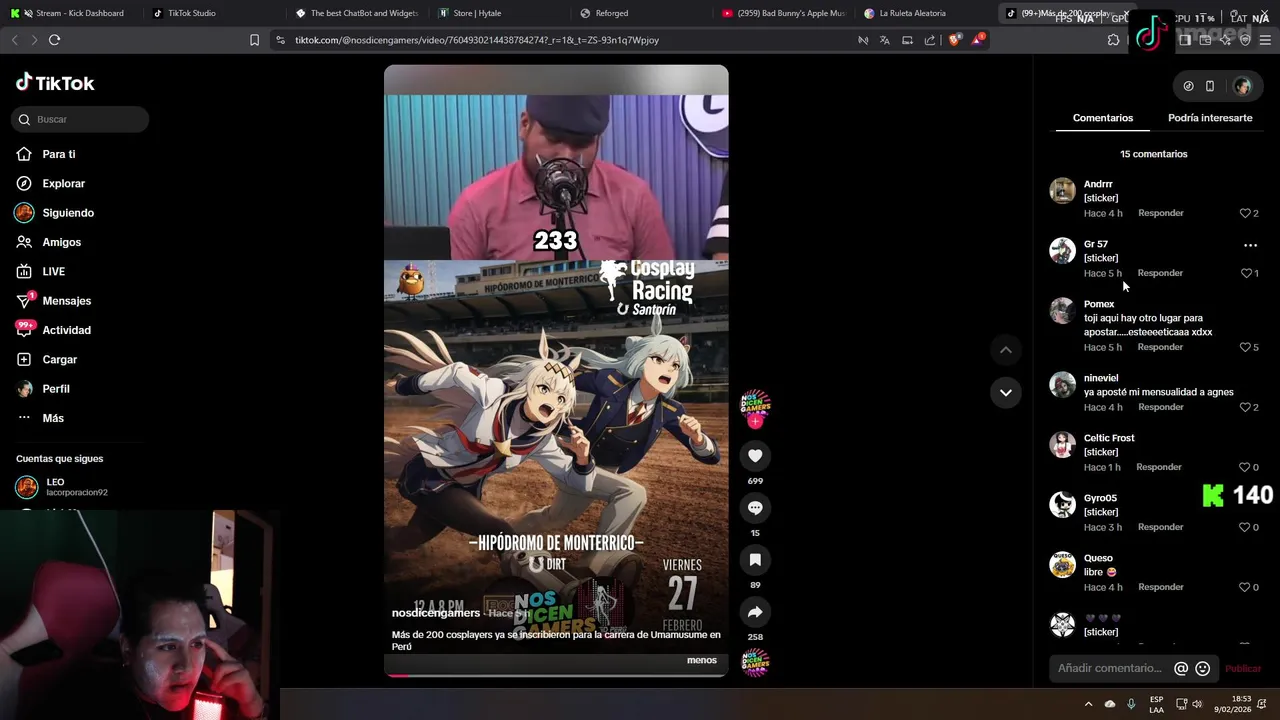
Task: Open the emoji picker icon
Action: coord(1203,668)
